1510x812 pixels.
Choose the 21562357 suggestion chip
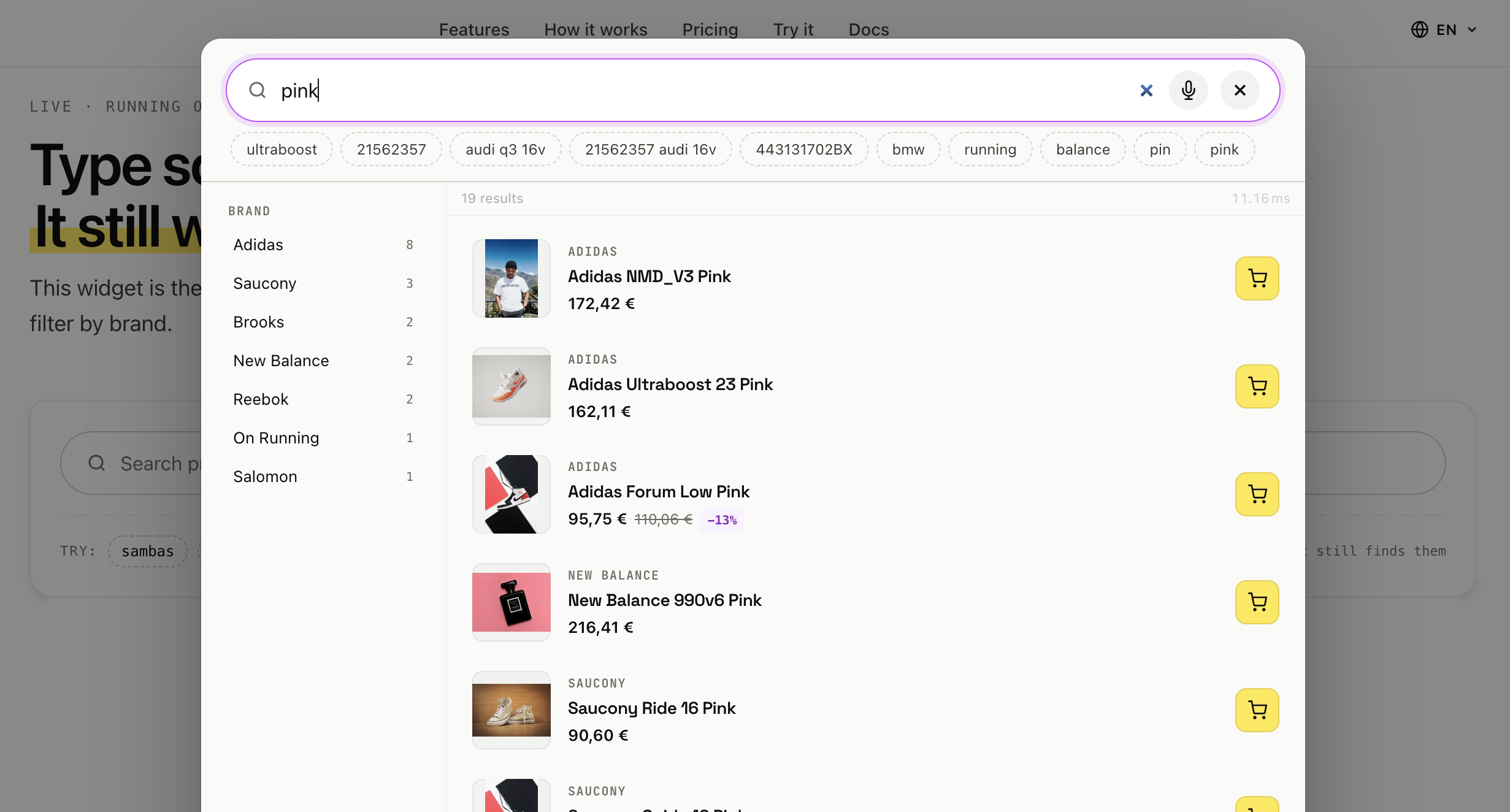coord(391,149)
